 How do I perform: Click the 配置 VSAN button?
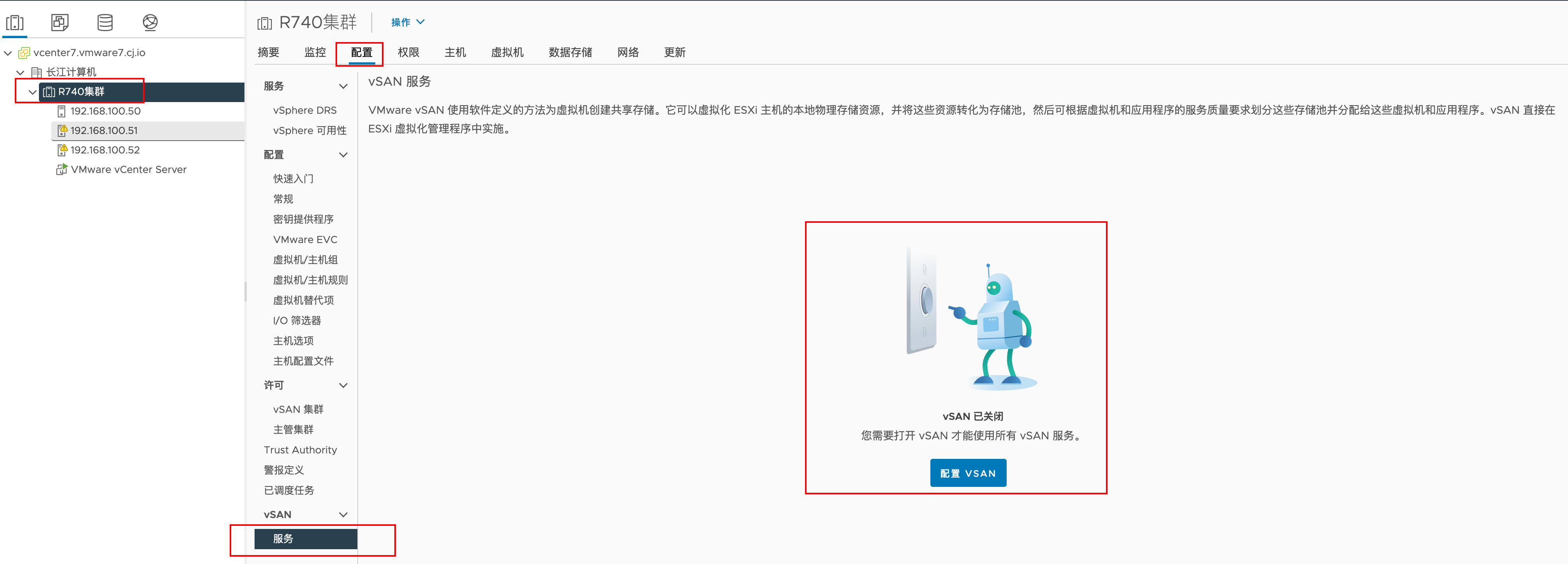[967, 472]
